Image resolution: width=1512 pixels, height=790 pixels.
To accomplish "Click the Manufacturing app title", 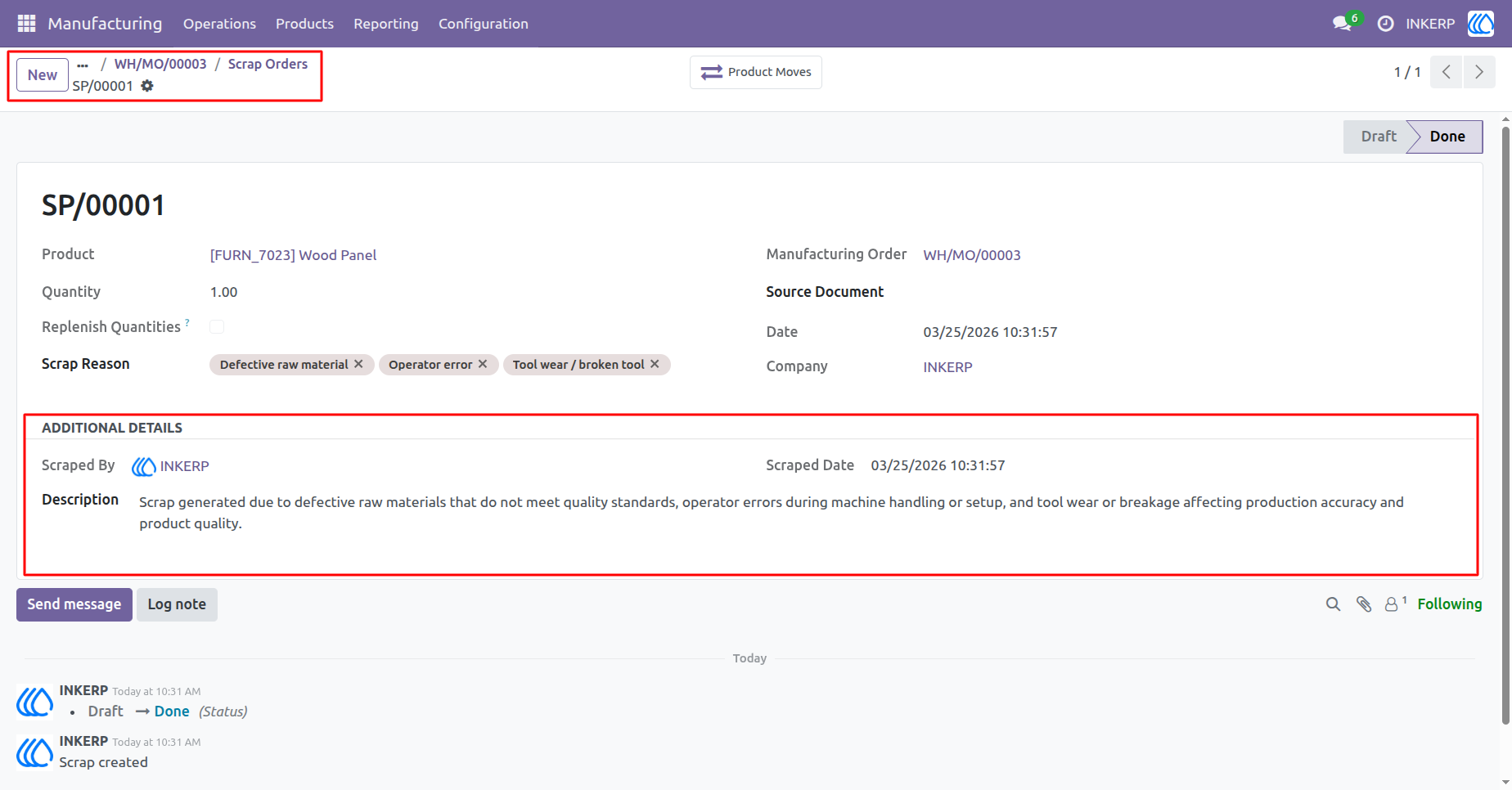I will point(105,24).
